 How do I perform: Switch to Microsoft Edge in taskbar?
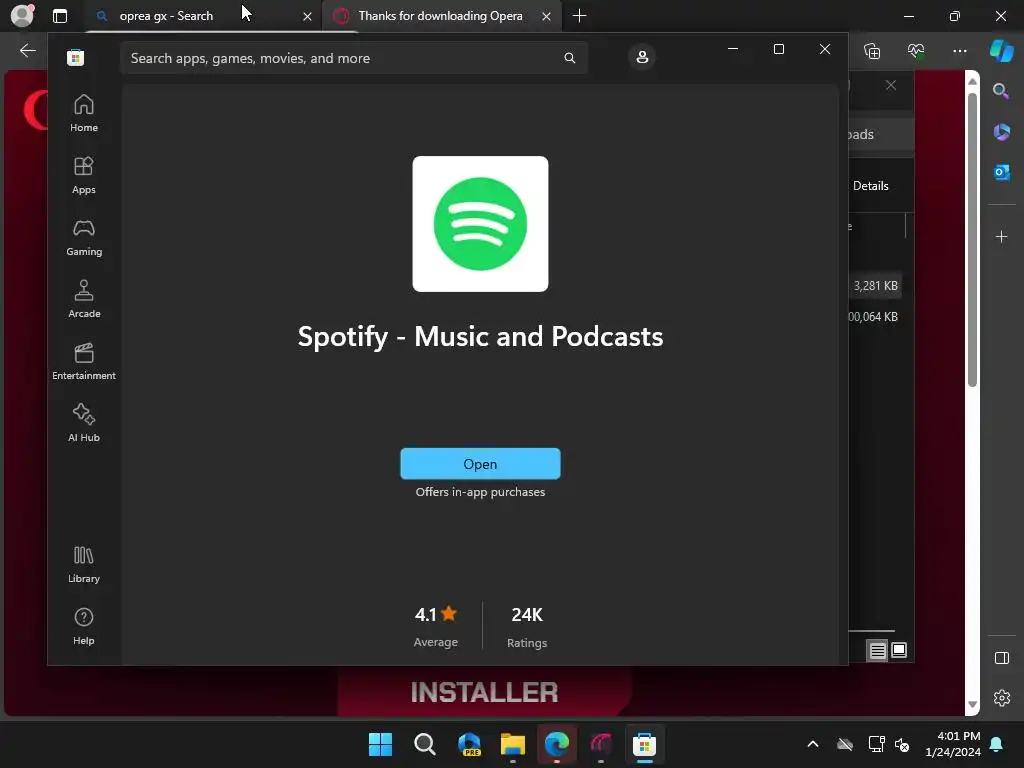[x=557, y=744]
